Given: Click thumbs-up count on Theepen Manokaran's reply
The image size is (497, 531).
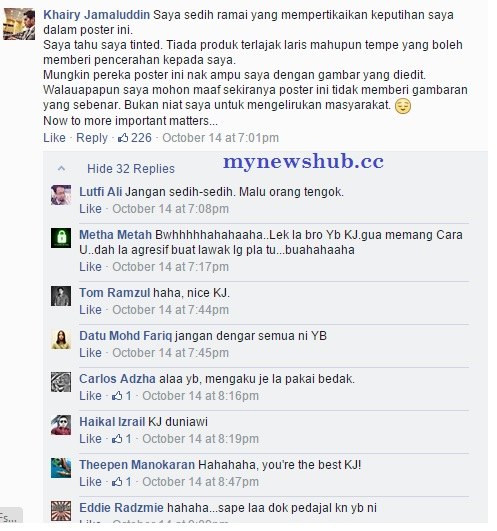Looking at the screenshot, I should (x=122, y=482).
